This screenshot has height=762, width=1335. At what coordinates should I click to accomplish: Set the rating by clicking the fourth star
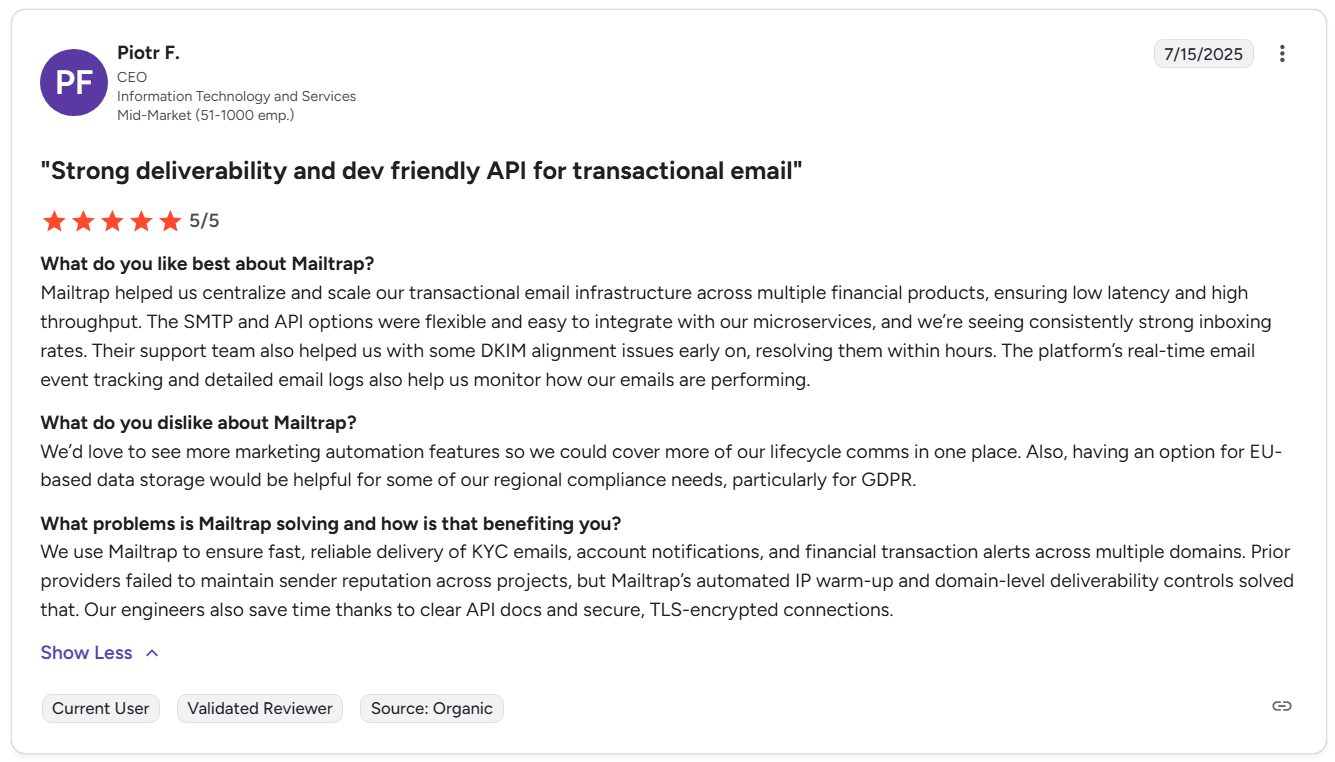141,220
